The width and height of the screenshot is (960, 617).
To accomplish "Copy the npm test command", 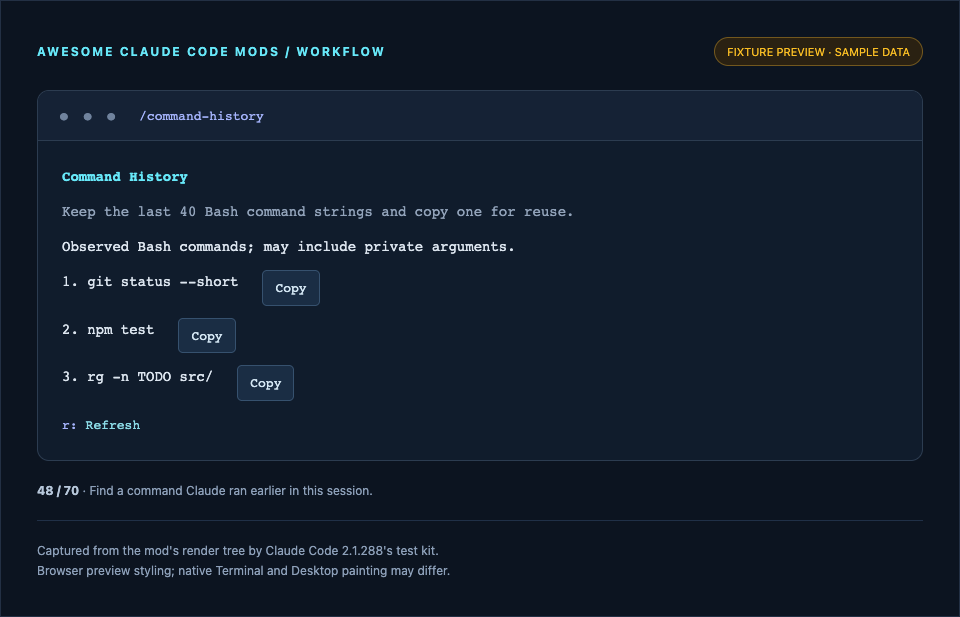I will (207, 335).
